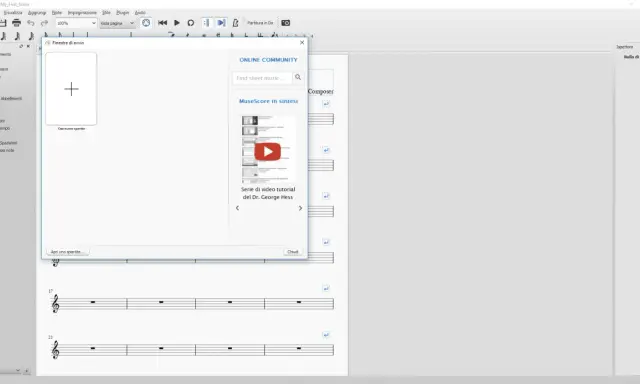Select the first whole rest in measure 17 system
This screenshot has width=640, height=384.
point(93,302)
